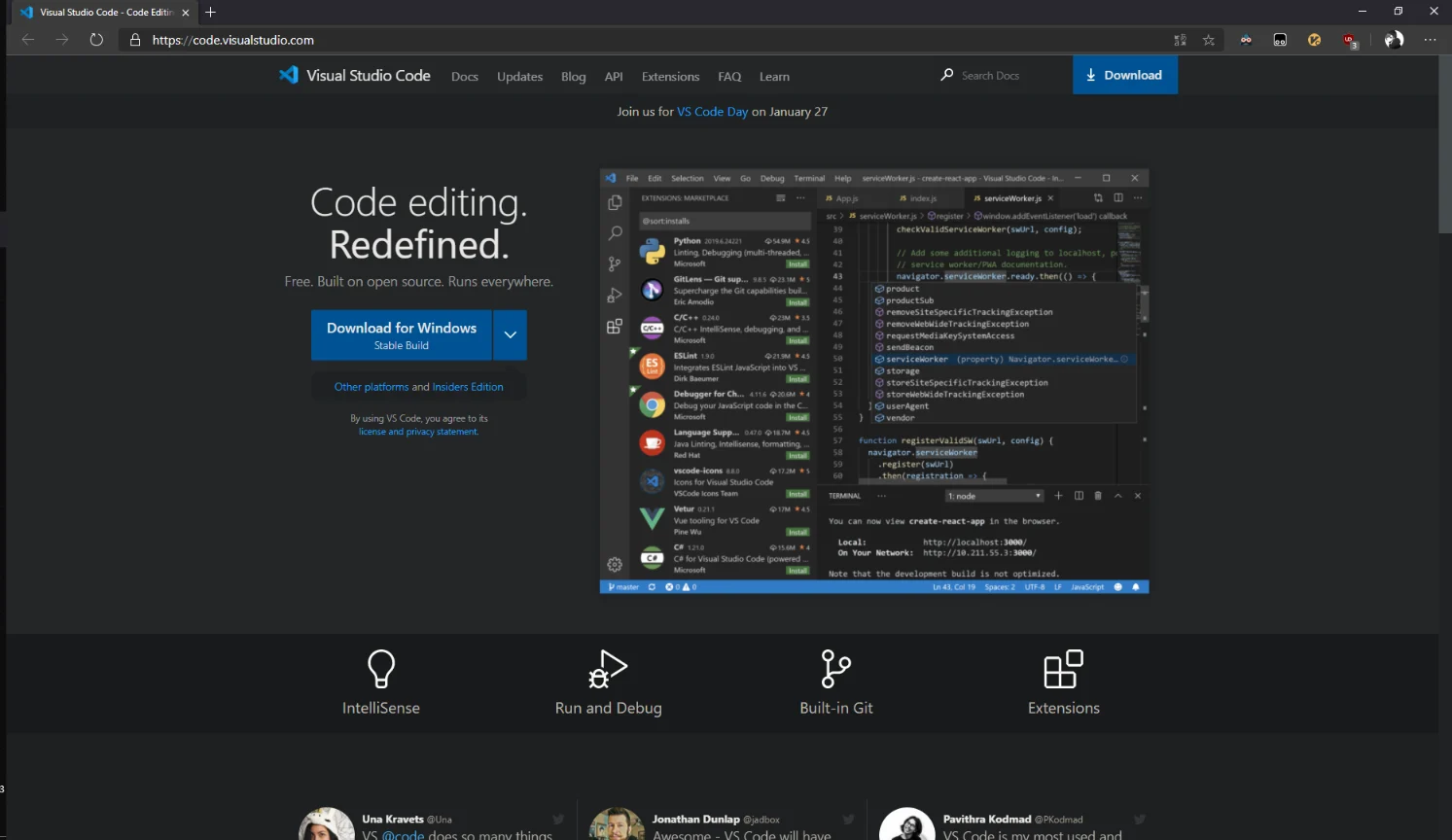1452x840 pixels.
Task: Open the VS Code Day link
Action: click(712, 111)
